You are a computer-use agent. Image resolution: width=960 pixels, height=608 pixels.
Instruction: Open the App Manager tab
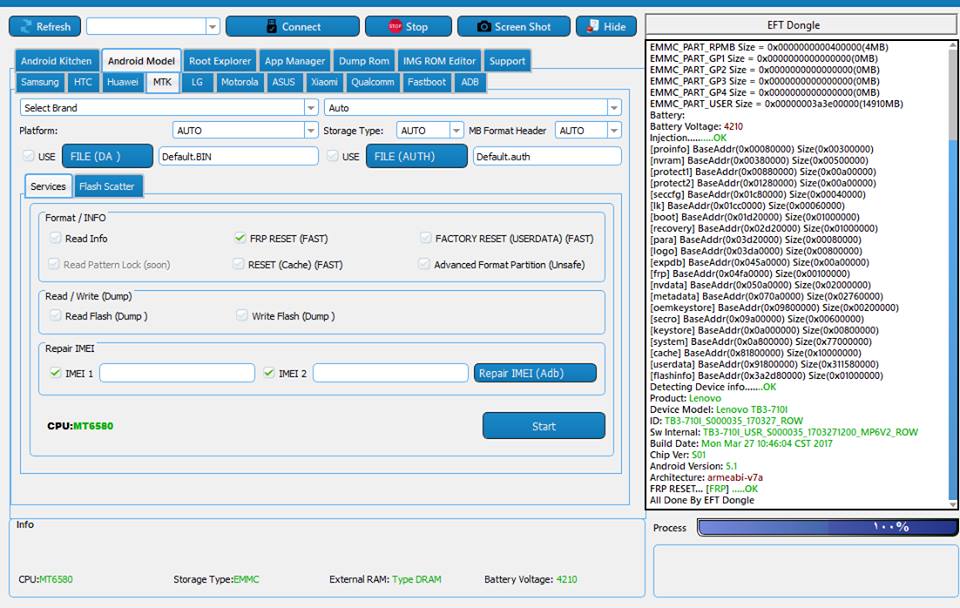(x=294, y=61)
